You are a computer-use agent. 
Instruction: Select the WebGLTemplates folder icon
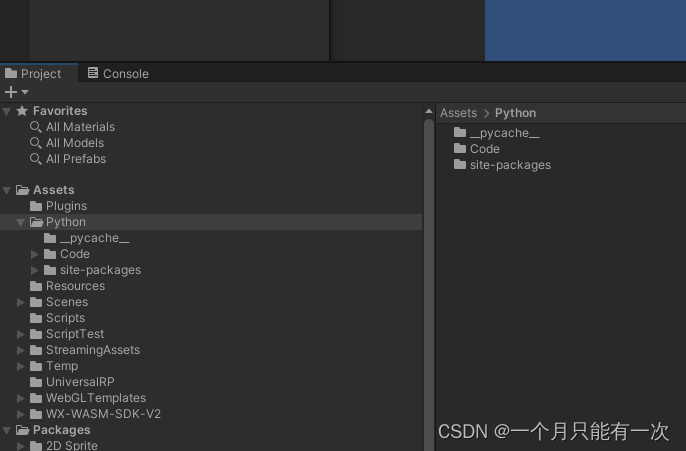[x=36, y=398]
